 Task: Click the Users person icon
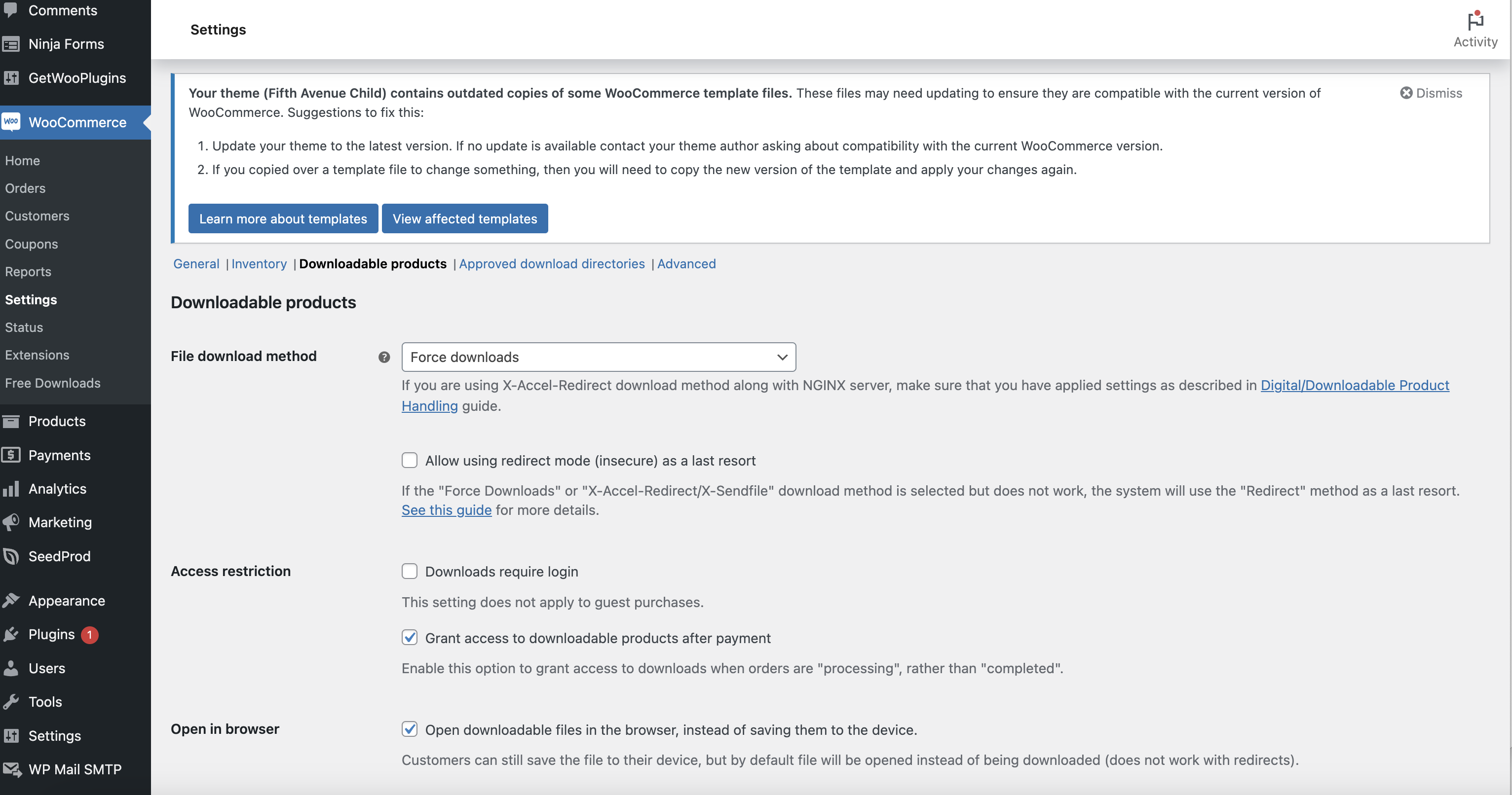(x=10, y=668)
